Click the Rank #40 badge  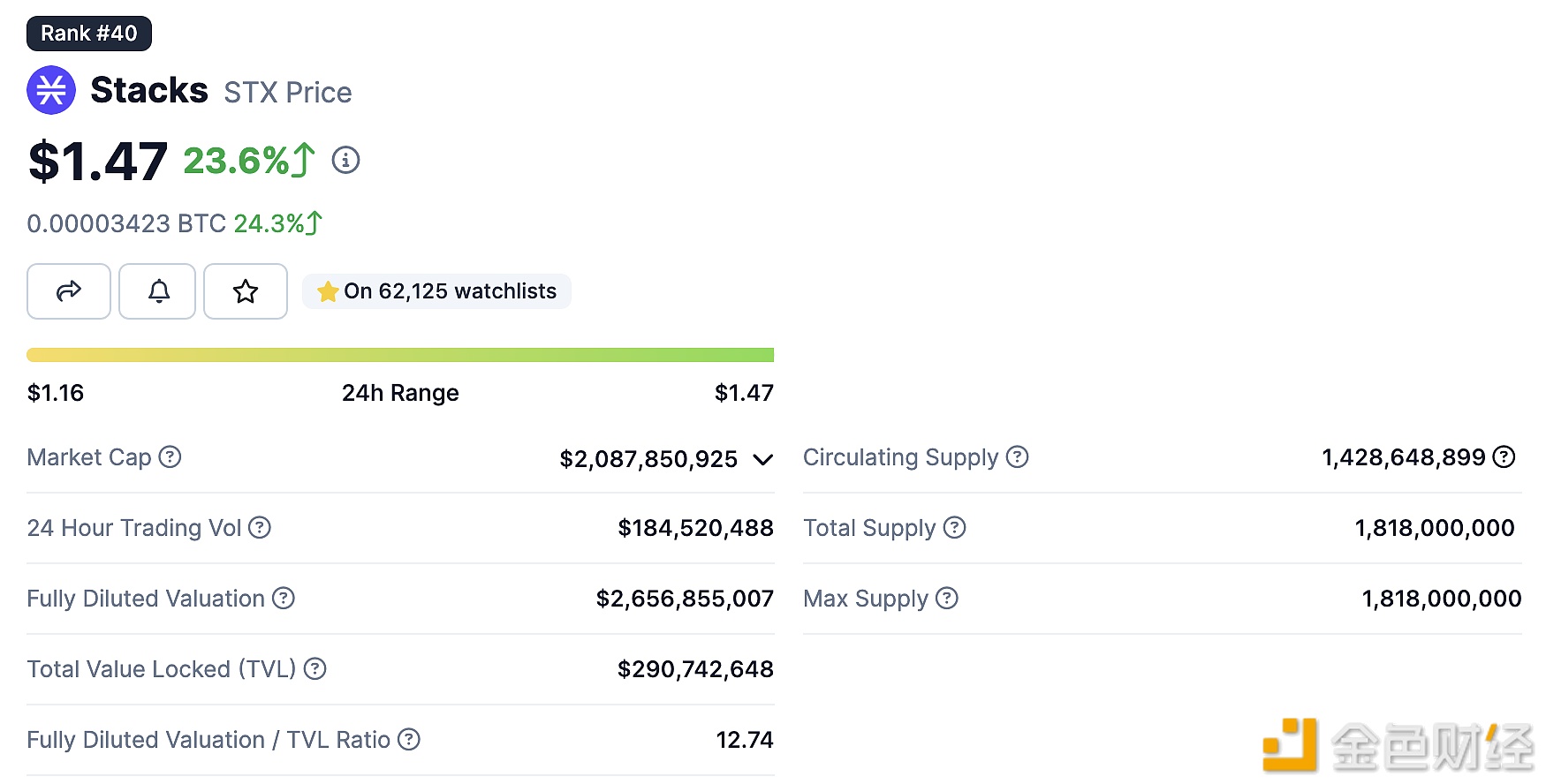pyautogui.click(x=89, y=34)
